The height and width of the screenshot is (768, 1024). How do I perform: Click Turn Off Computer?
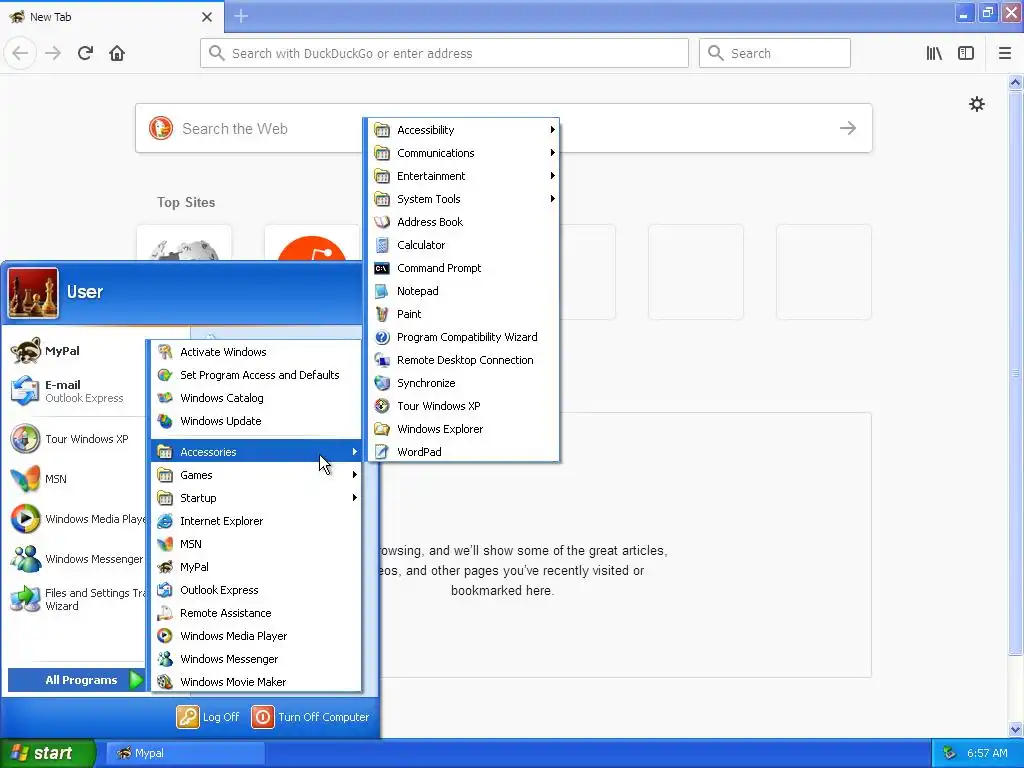311,717
